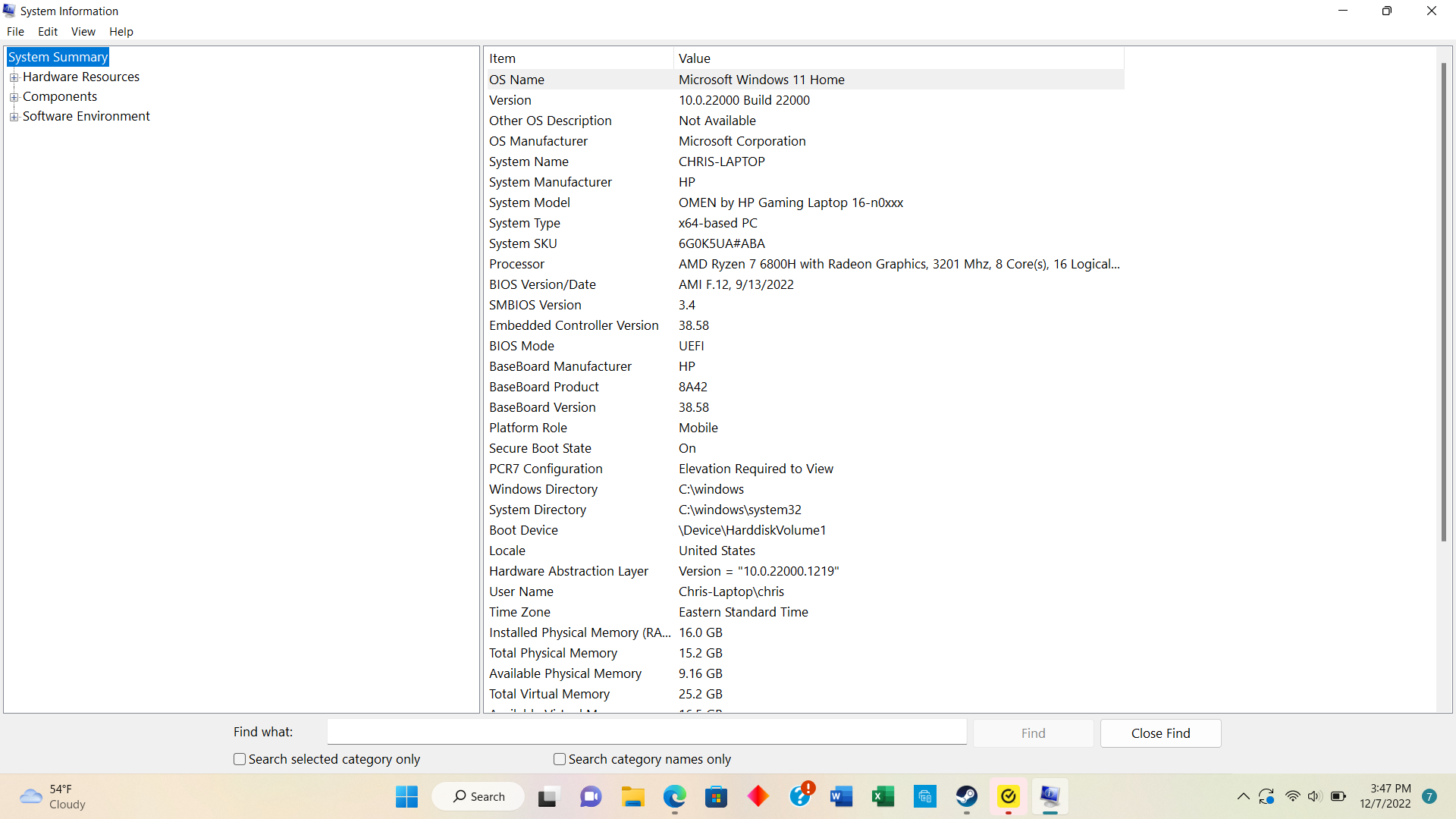Open the Microsoft Store
The width and height of the screenshot is (1456, 819).
coord(717,796)
